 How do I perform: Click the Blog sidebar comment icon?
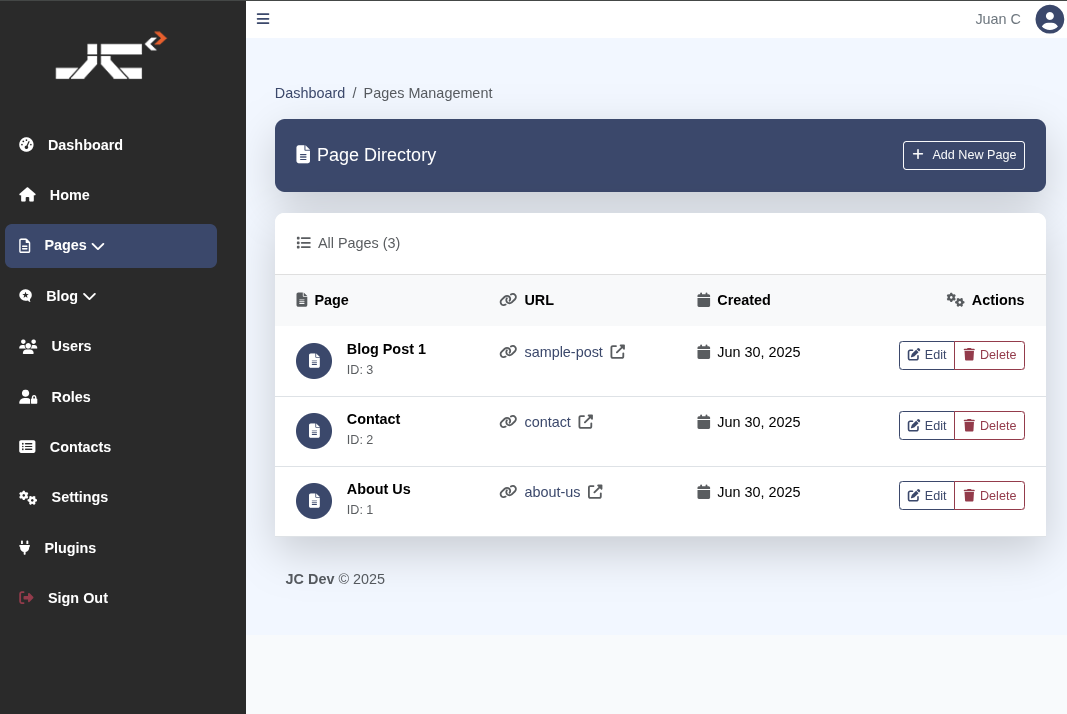tap(25, 296)
